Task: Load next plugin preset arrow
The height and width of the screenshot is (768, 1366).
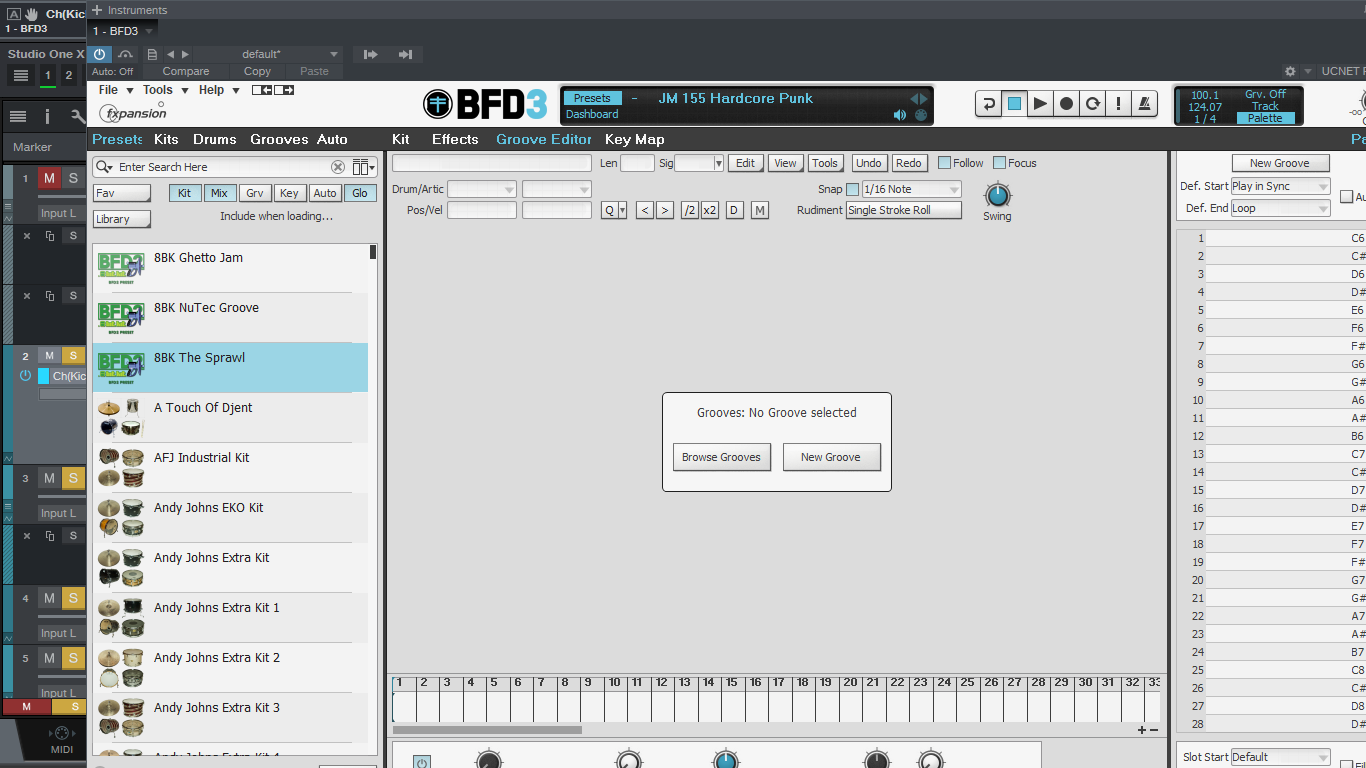Action: pos(185,54)
